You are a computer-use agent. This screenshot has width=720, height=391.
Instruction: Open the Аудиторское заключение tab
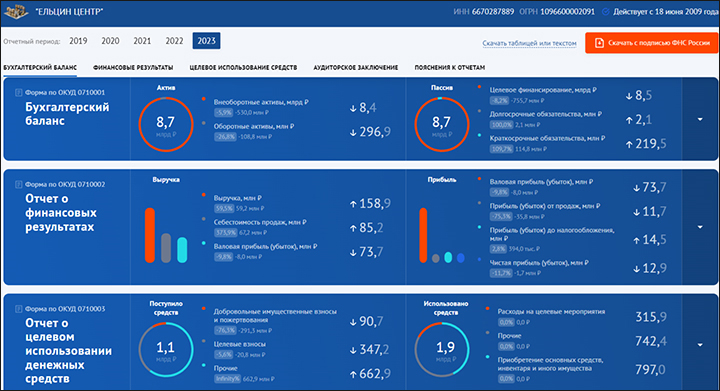[x=355, y=67]
